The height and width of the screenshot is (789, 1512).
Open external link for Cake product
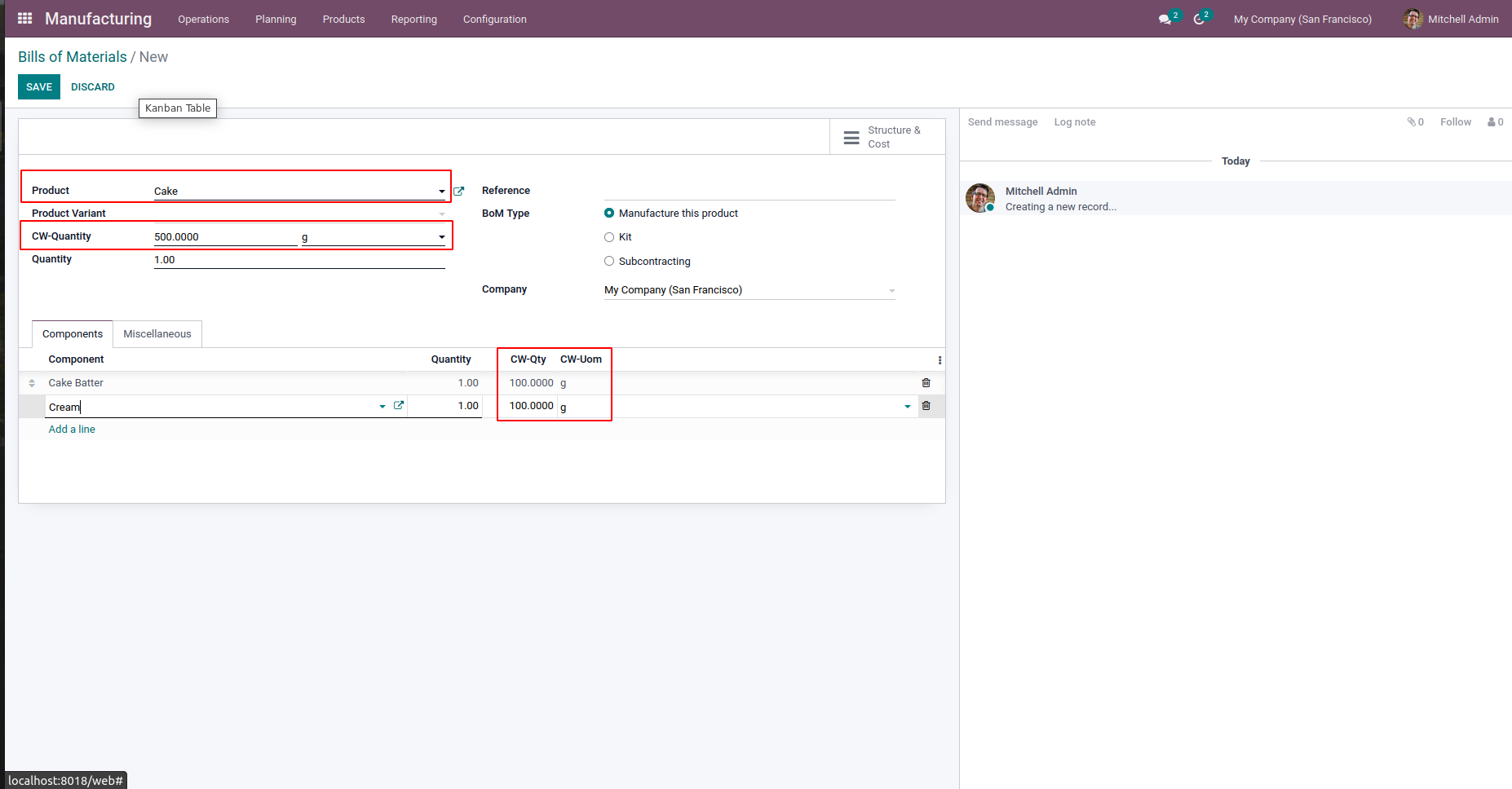[x=458, y=191]
